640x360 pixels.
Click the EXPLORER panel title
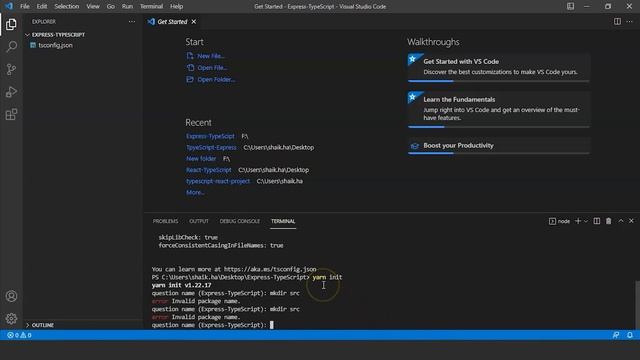44,22
